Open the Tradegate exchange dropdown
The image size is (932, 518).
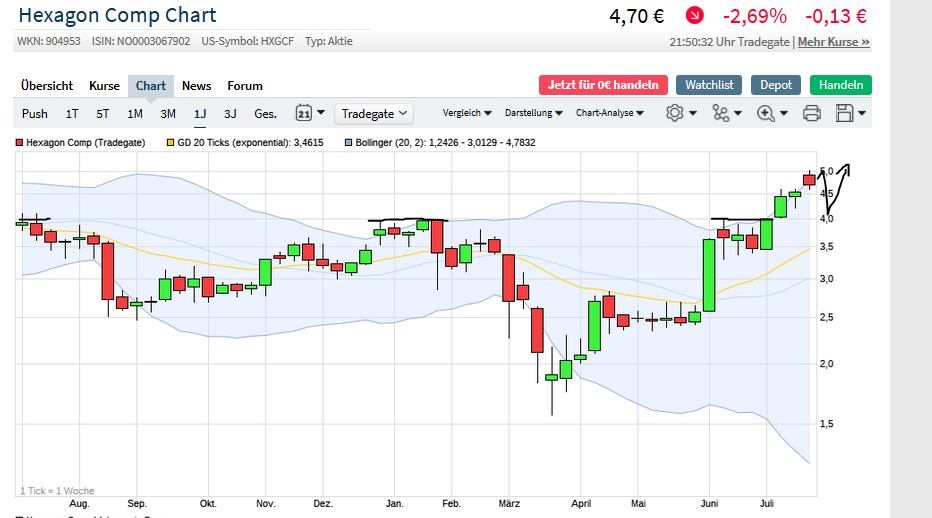pos(375,113)
